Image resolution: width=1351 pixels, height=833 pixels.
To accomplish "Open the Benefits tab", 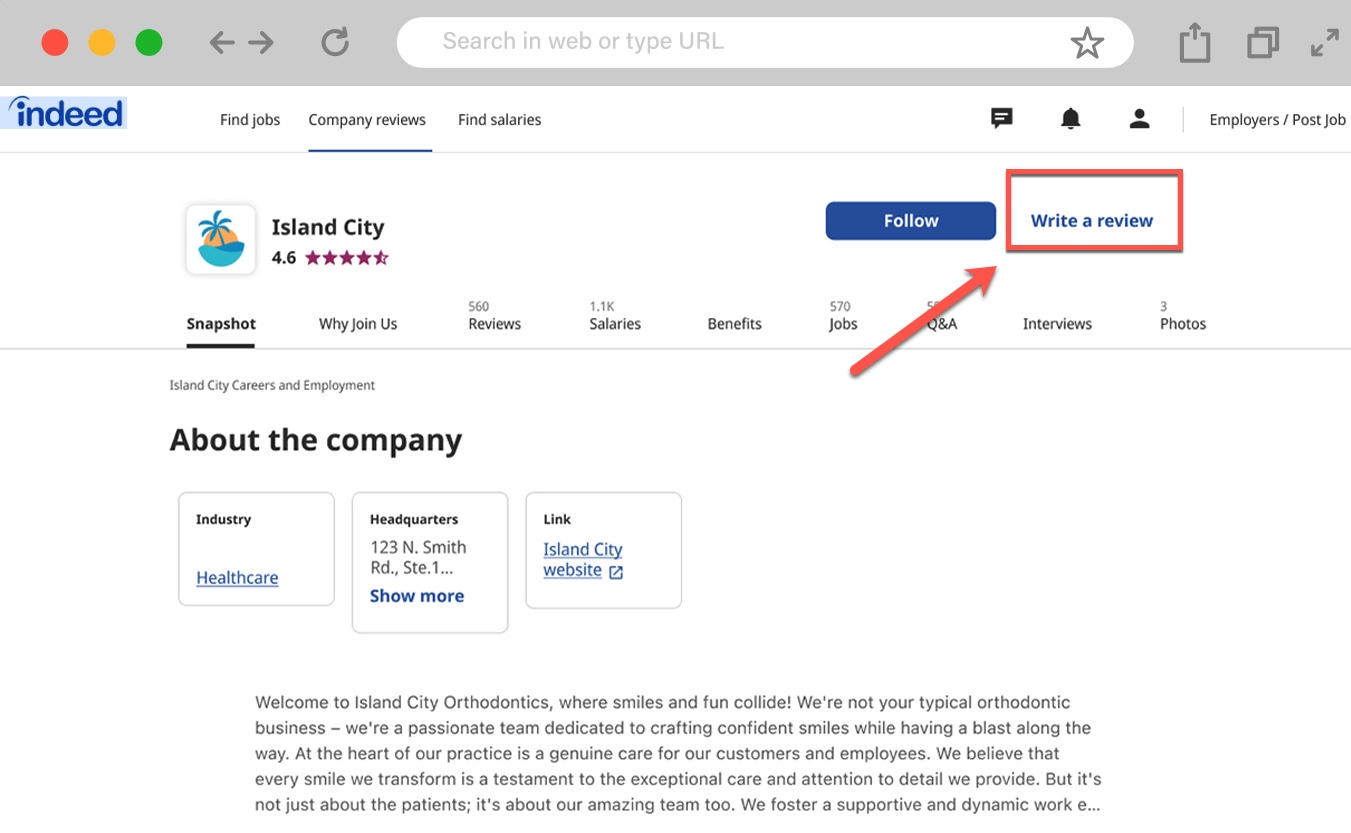I will pyautogui.click(x=734, y=324).
